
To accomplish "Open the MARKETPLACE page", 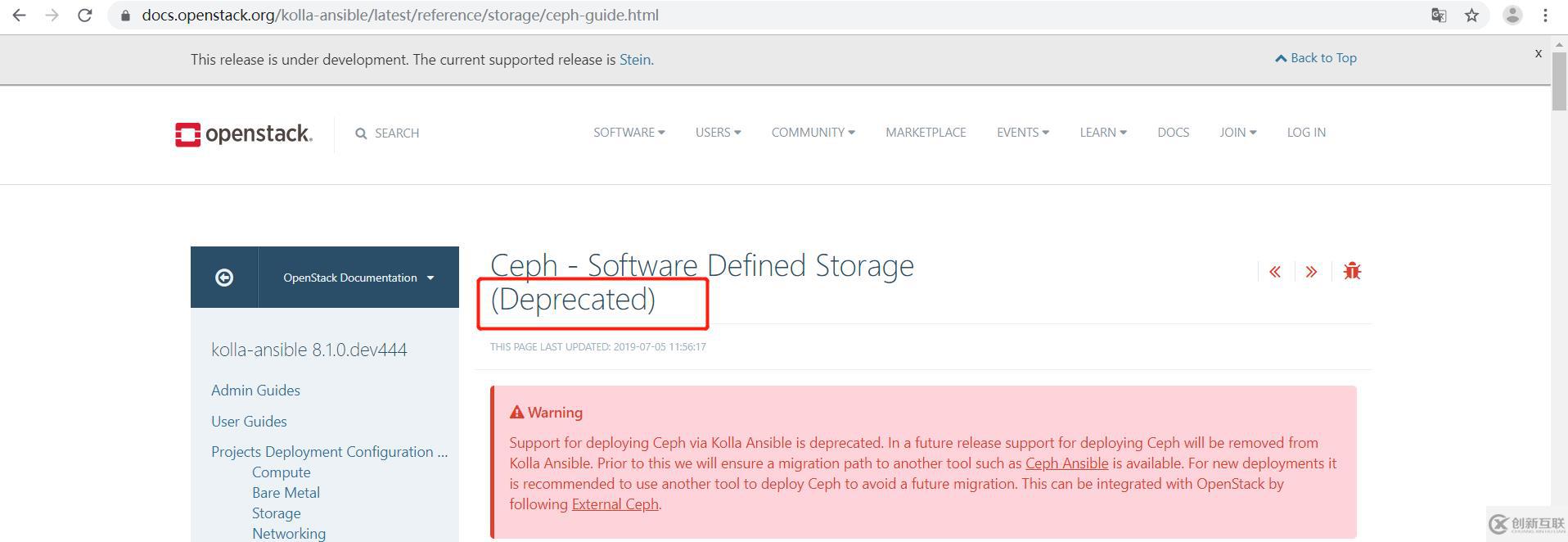I will tap(926, 133).
